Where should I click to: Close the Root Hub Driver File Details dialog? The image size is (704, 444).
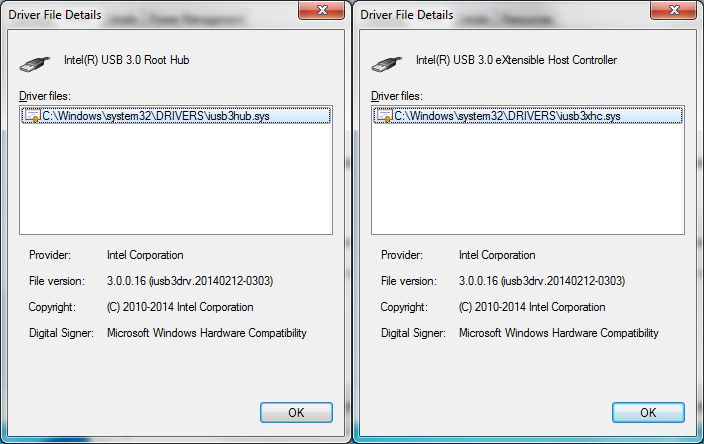click(x=321, y=10)
